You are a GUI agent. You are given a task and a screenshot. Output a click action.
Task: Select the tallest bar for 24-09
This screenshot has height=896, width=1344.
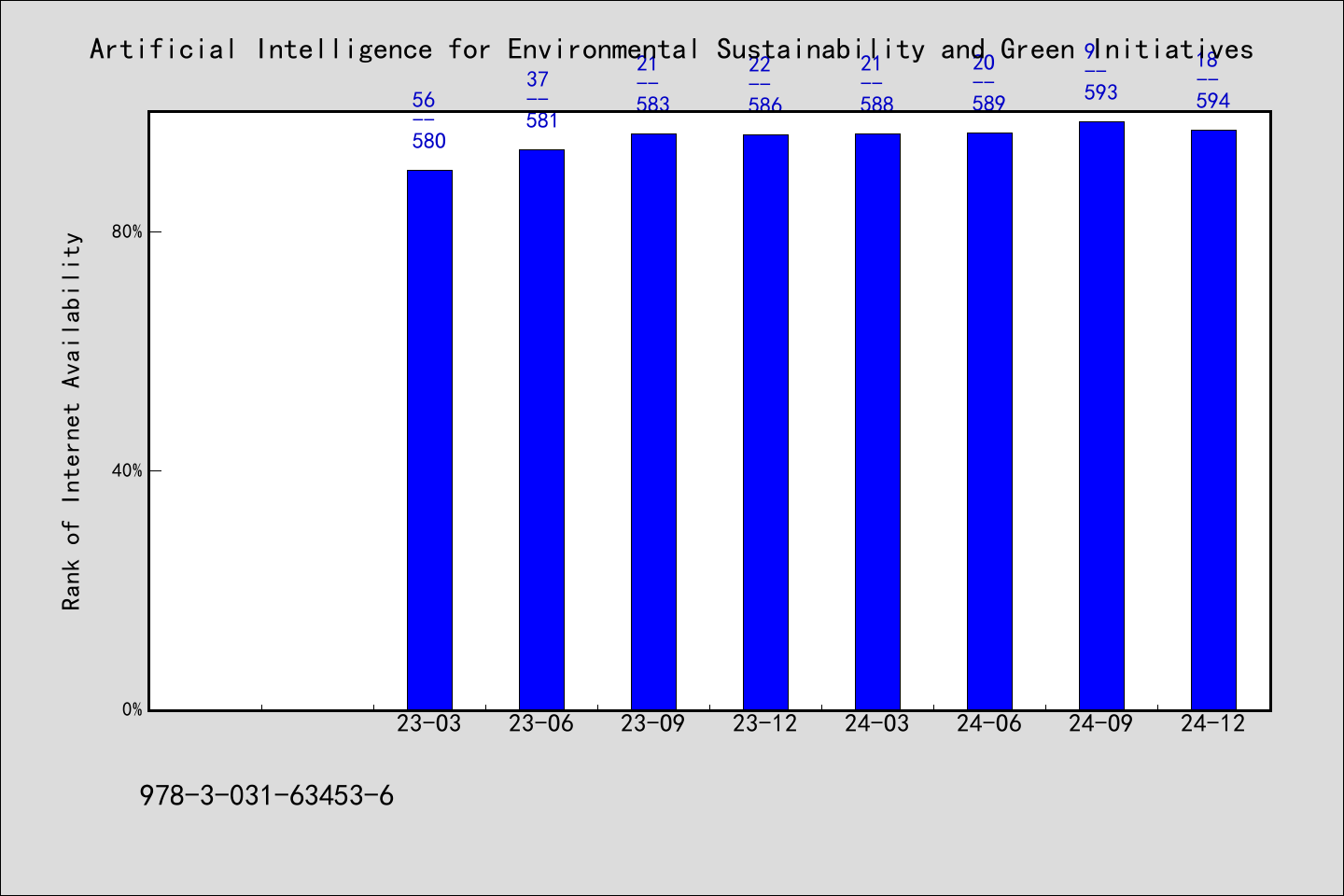(x=1101, y=415)
